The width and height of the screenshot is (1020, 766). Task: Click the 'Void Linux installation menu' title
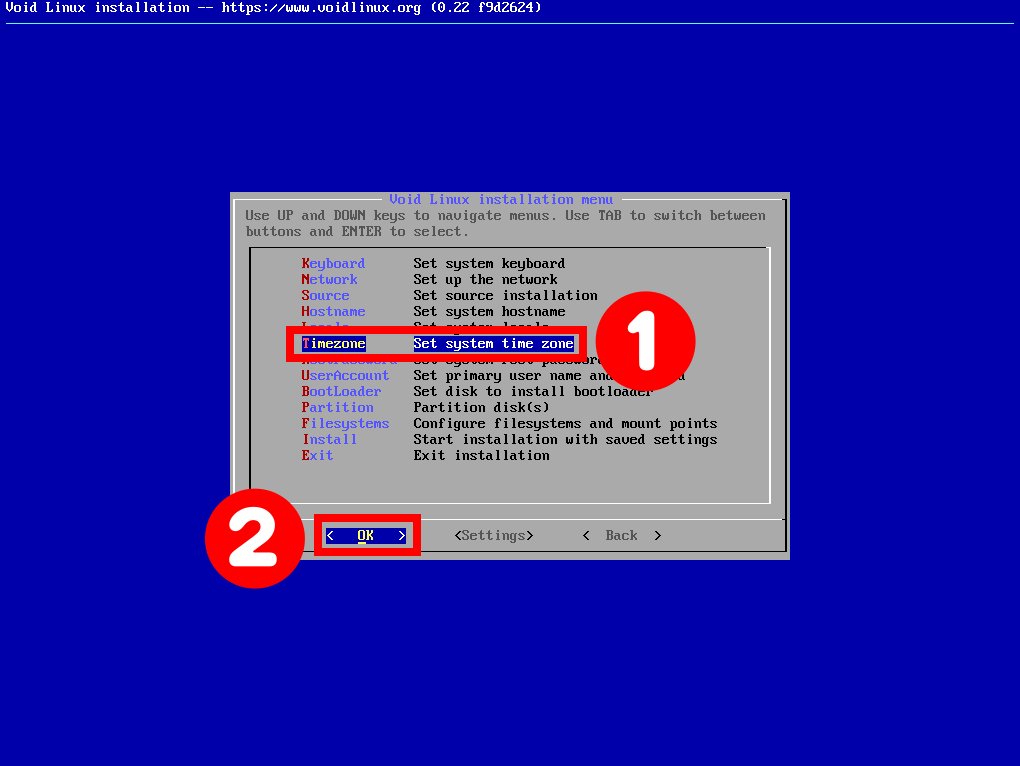tap(501, 200)
